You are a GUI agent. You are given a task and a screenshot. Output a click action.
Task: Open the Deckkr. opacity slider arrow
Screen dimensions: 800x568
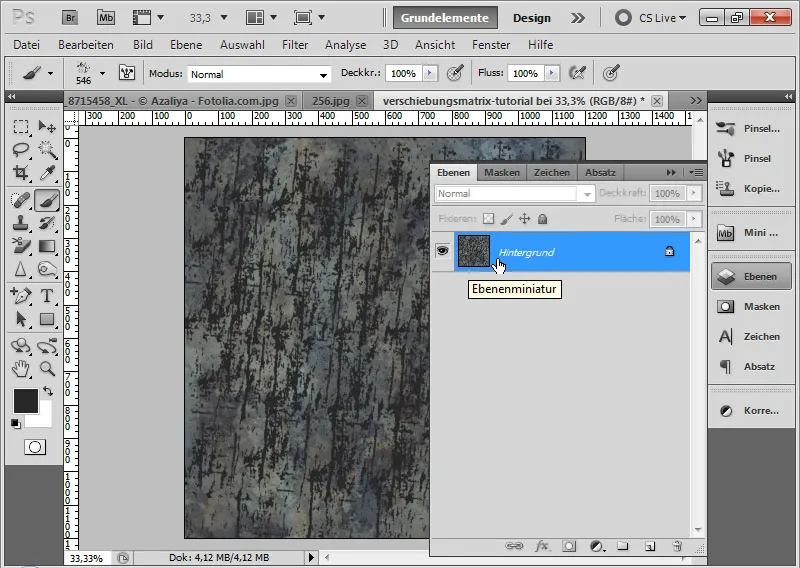click(x=430, y=73)
